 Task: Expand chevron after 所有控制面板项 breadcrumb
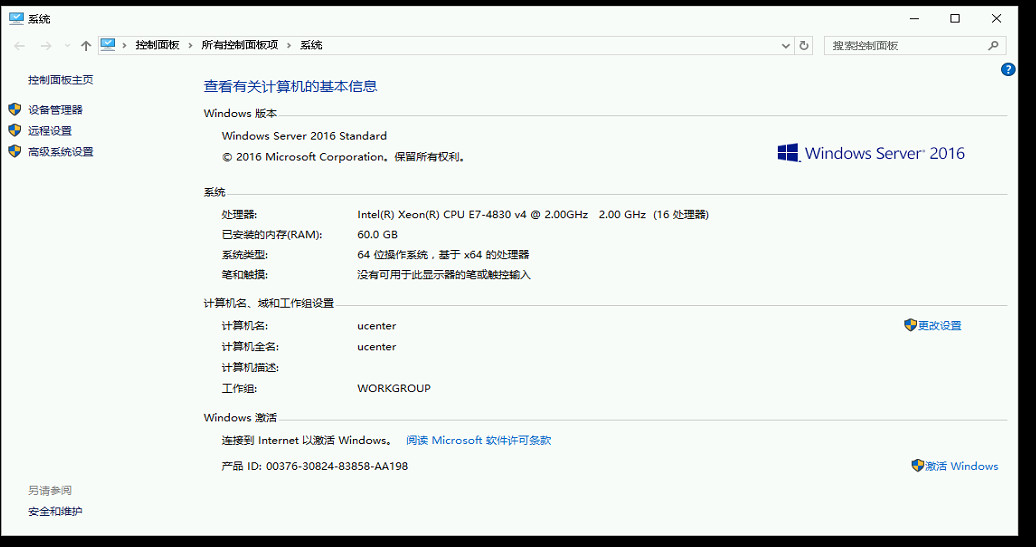click(289, 46)
